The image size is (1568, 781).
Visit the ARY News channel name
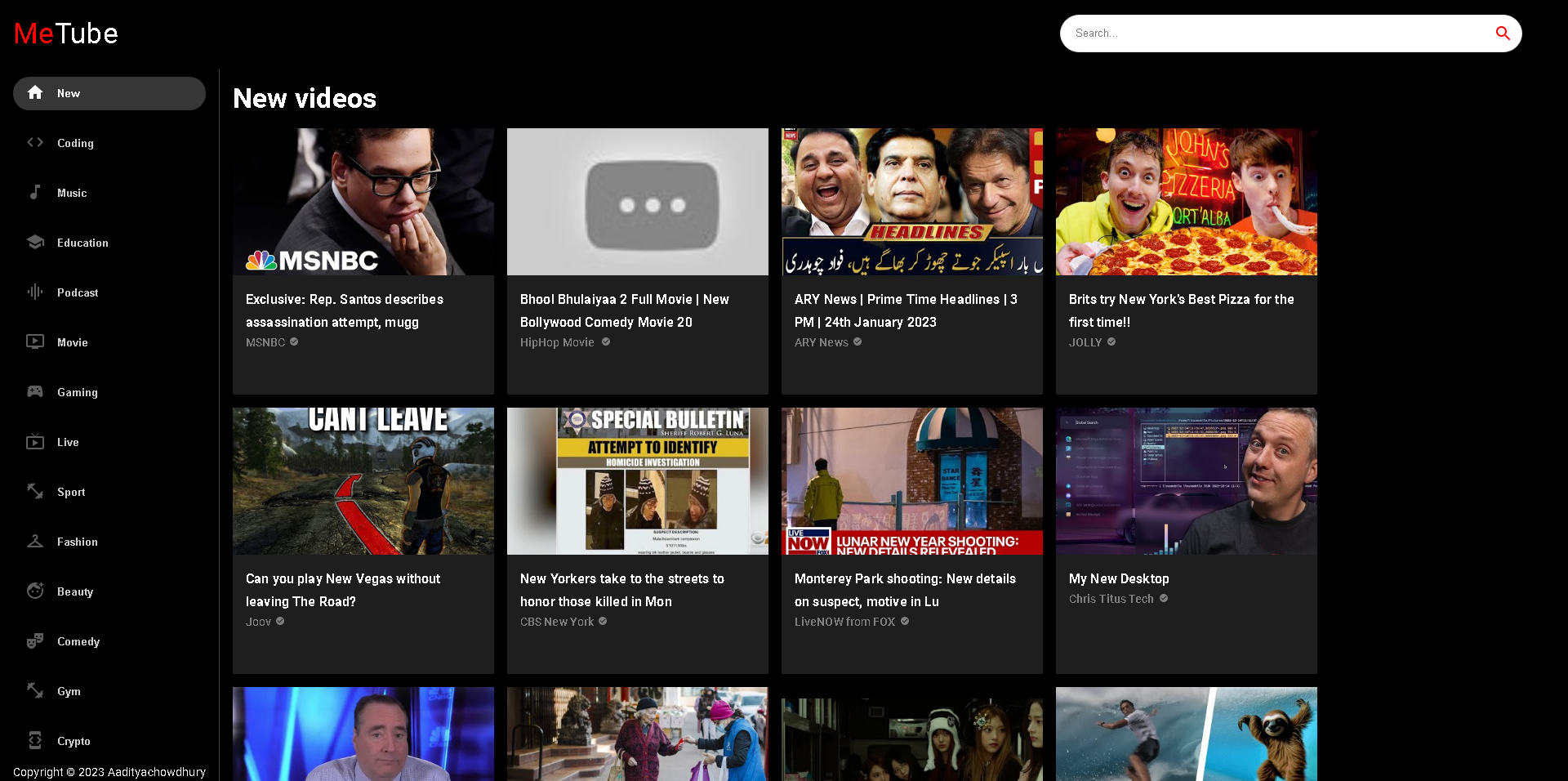coord(822,342)
